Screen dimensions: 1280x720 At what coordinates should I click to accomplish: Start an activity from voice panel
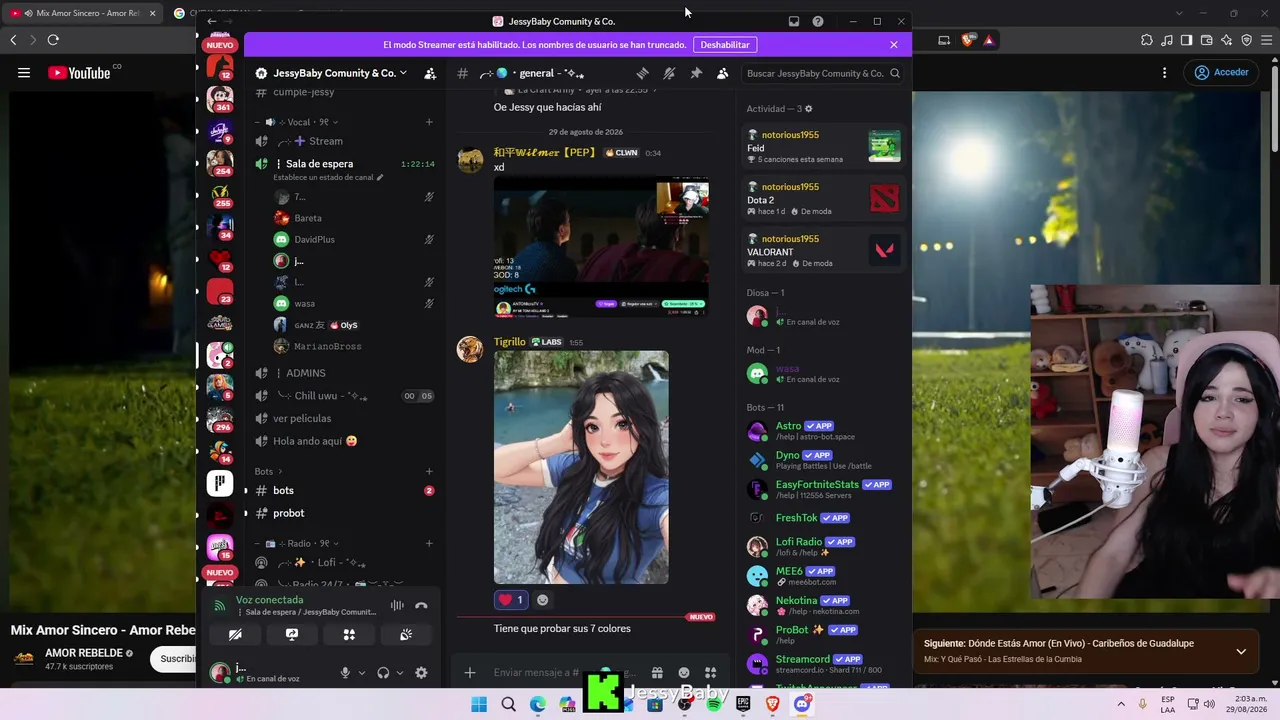point(349,634)
